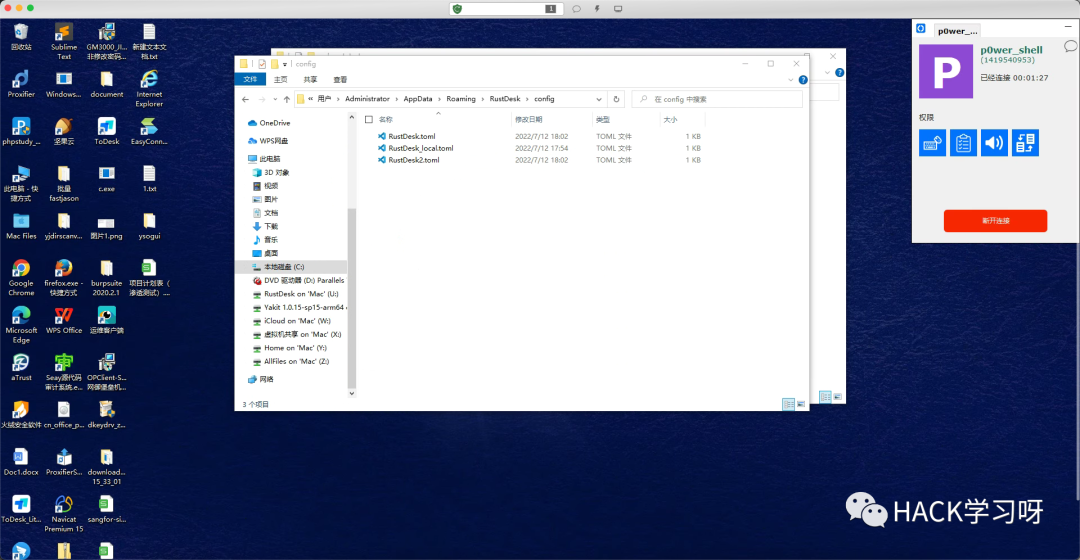Open WPS Office desktop icon
Screen dimensions: 1080x560
click(x=63, y=320)
